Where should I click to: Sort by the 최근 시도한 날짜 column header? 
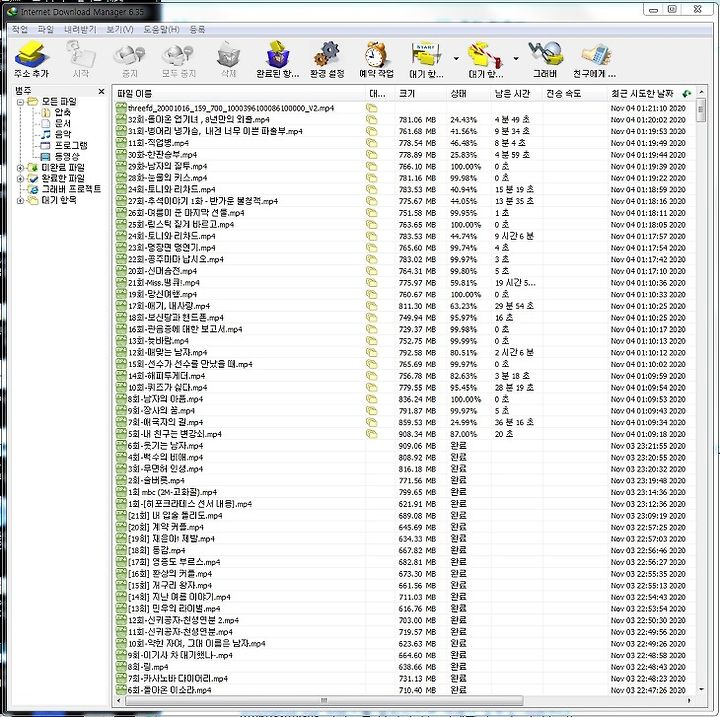tap(651, 93)
